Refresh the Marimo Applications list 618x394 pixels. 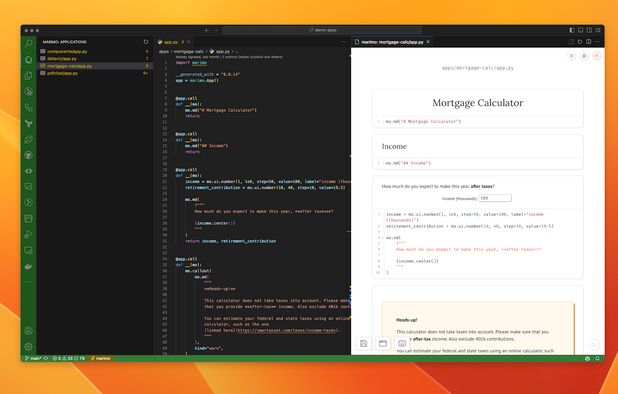coord(146,42)
